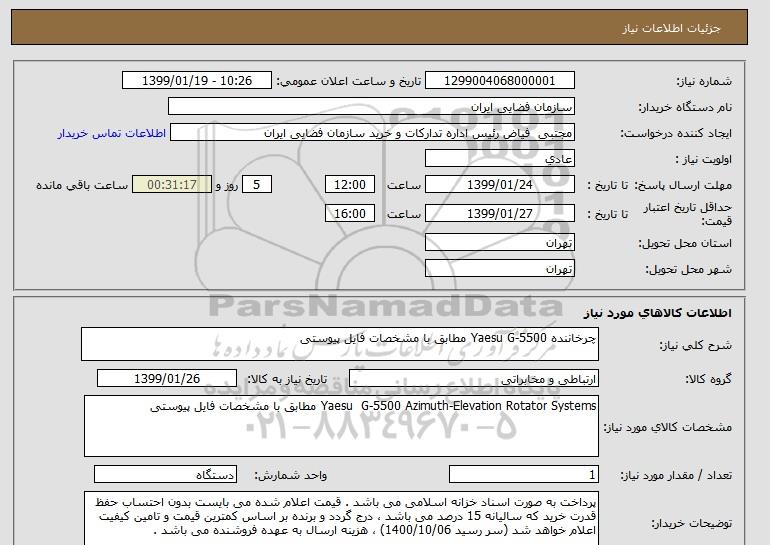Select the need number field 1299004068000001
The width and height of the screenshot is (770, 545).
click(x=499, y=81)
